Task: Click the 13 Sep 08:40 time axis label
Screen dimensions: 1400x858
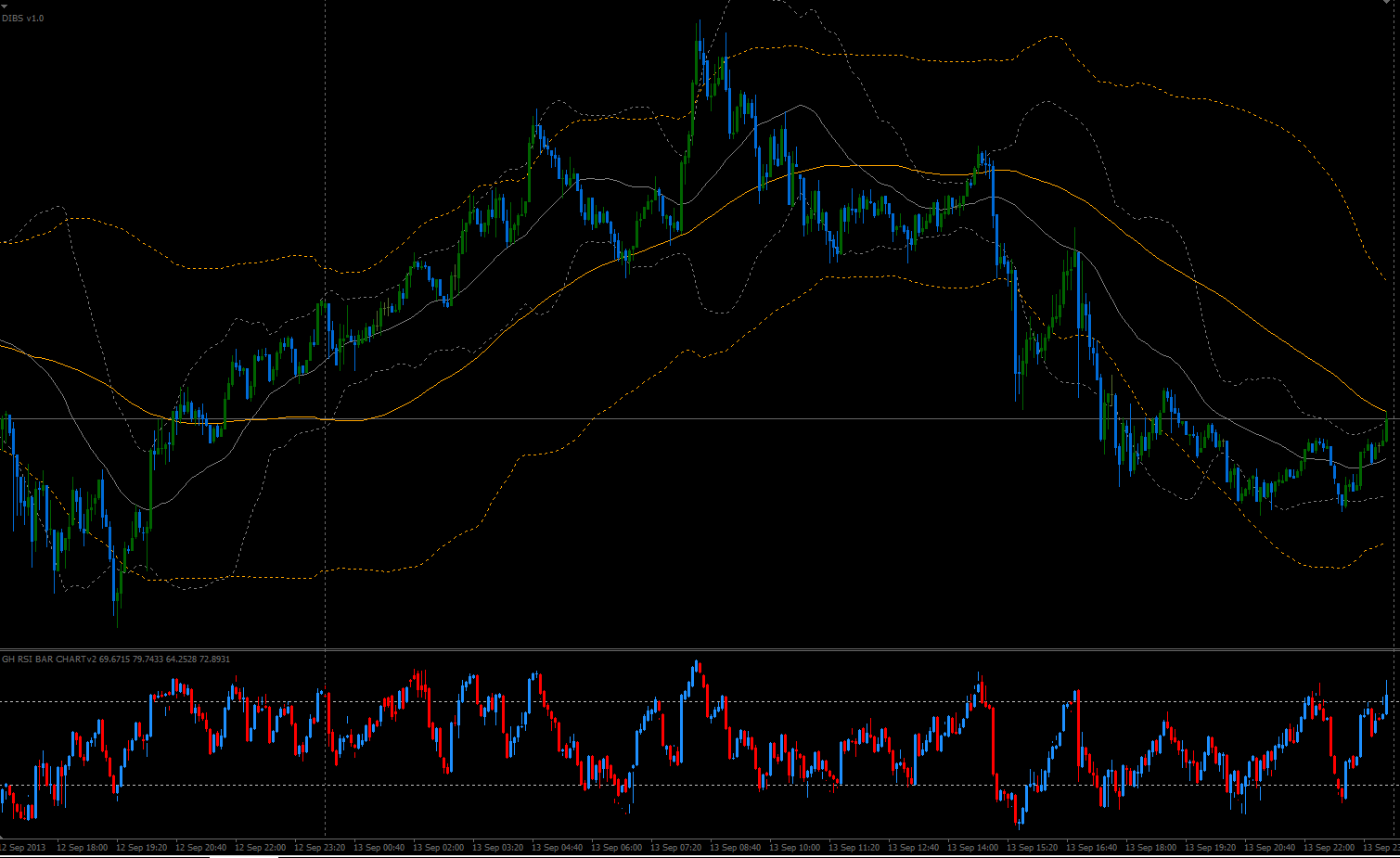Action: tap(735, 848)
